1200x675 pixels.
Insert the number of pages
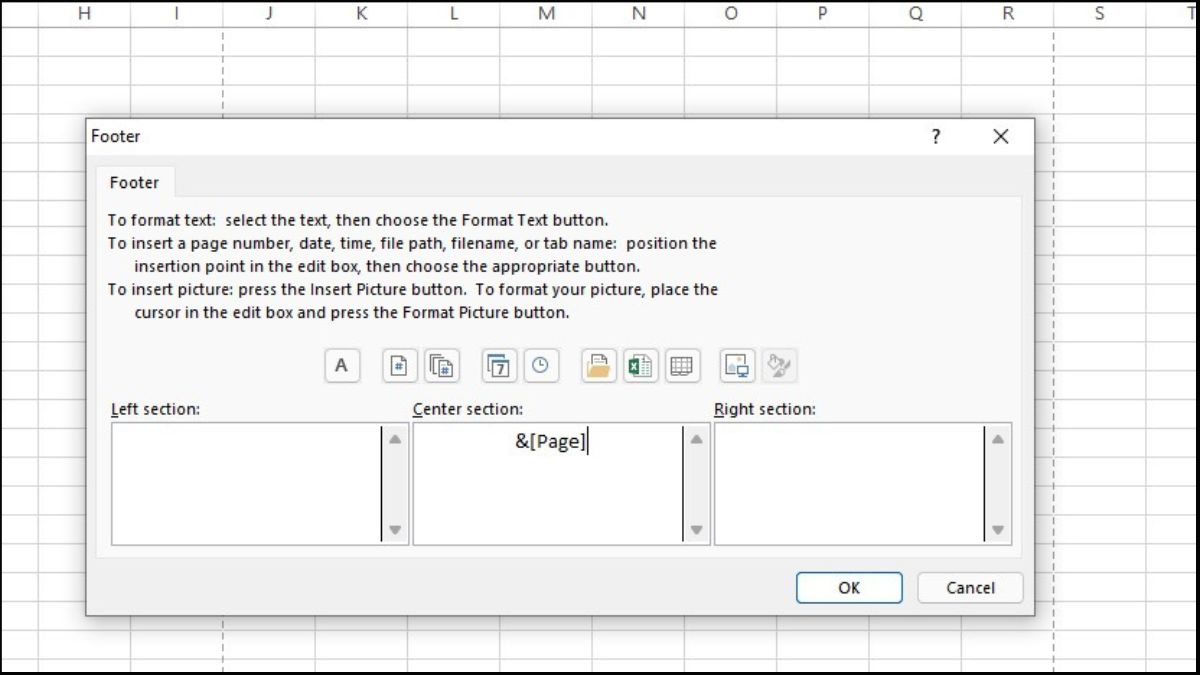tap(442, 365)
